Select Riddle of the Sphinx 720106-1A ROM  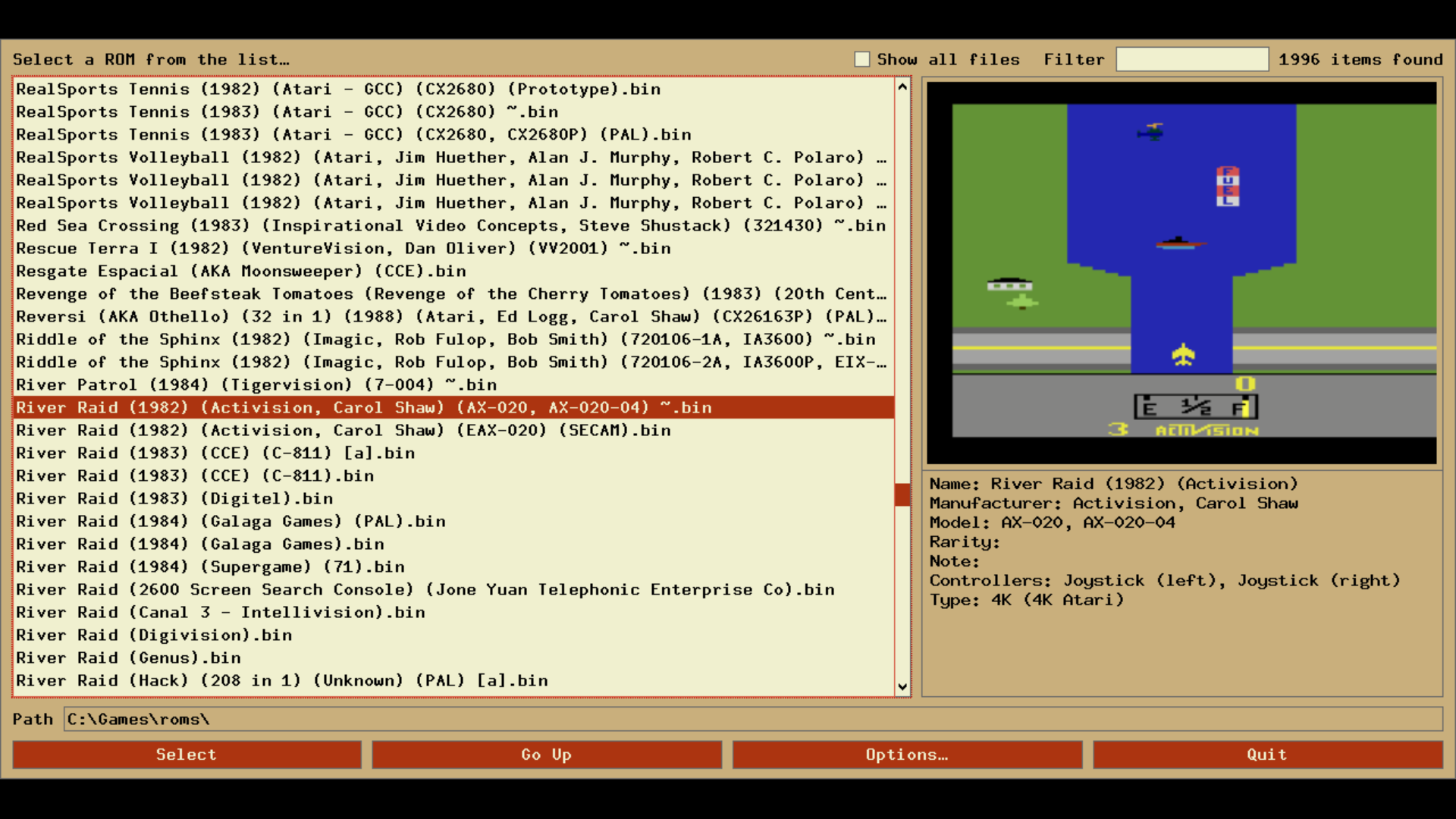pyautogui.click(x=453, y=340)
